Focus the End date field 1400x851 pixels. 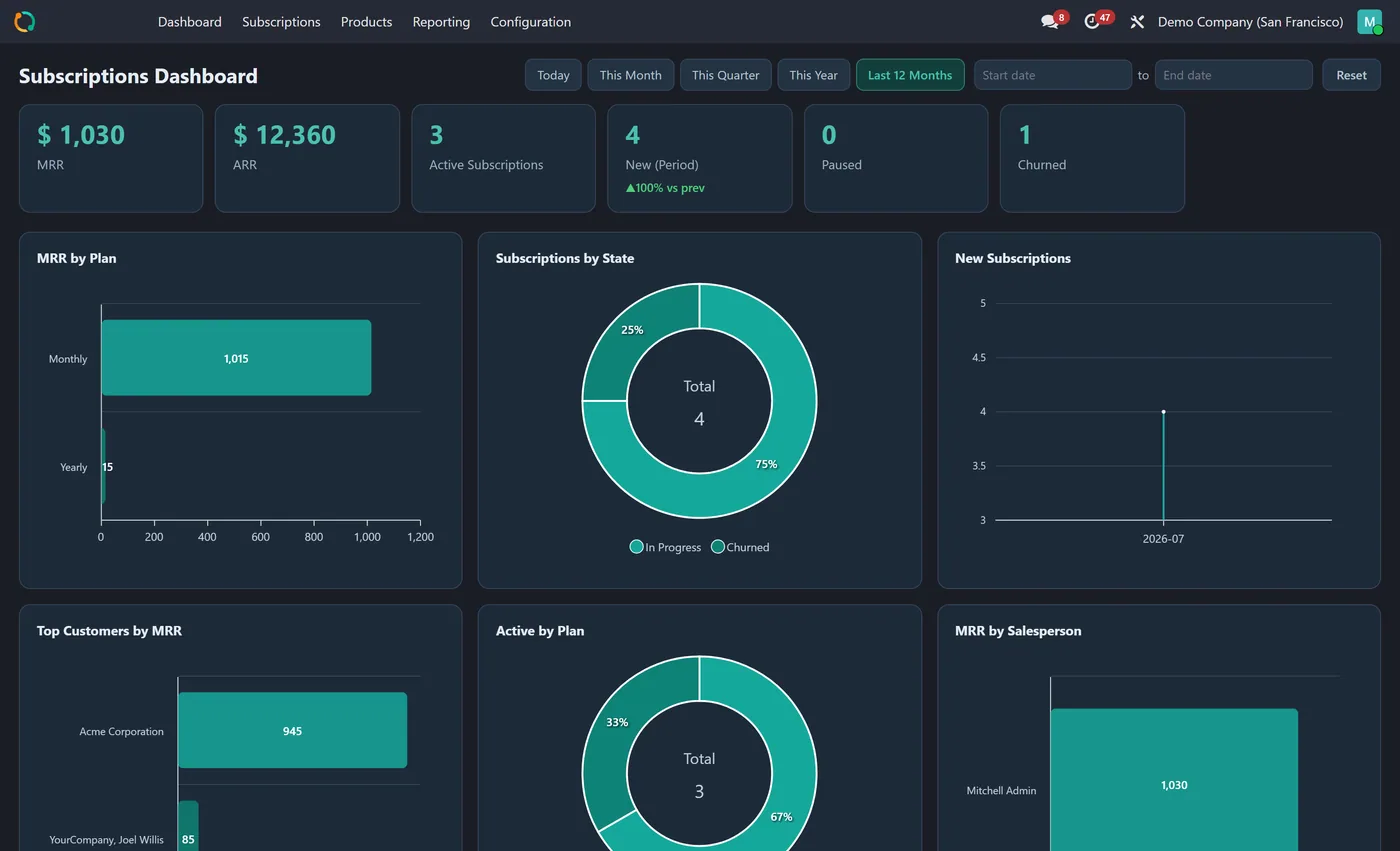tap(1234, 75)
